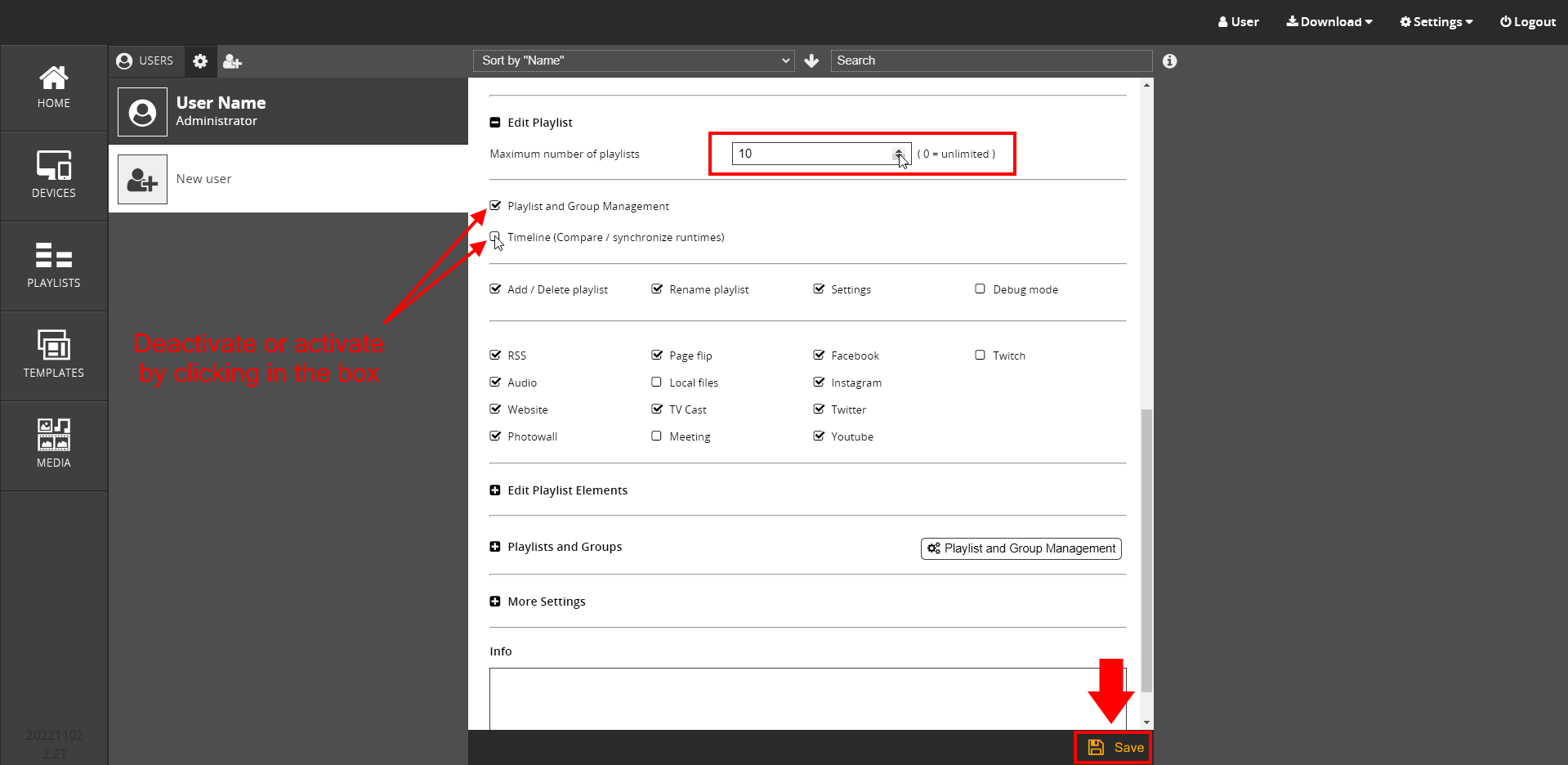This screenshot has width=1568, height=765.
Task: Toggle the Audio checkbox
Action: (x=495, y=382)
